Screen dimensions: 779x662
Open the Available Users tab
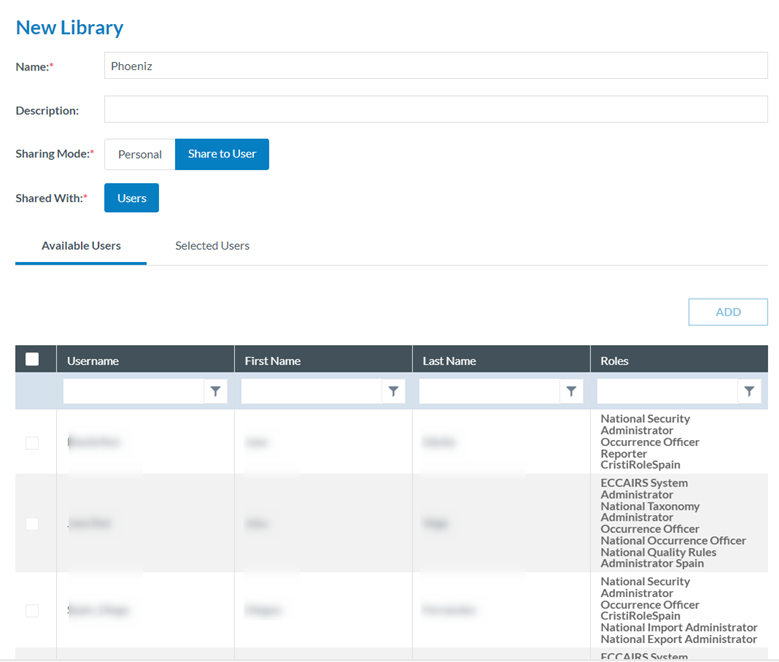[x=81, y=246]
